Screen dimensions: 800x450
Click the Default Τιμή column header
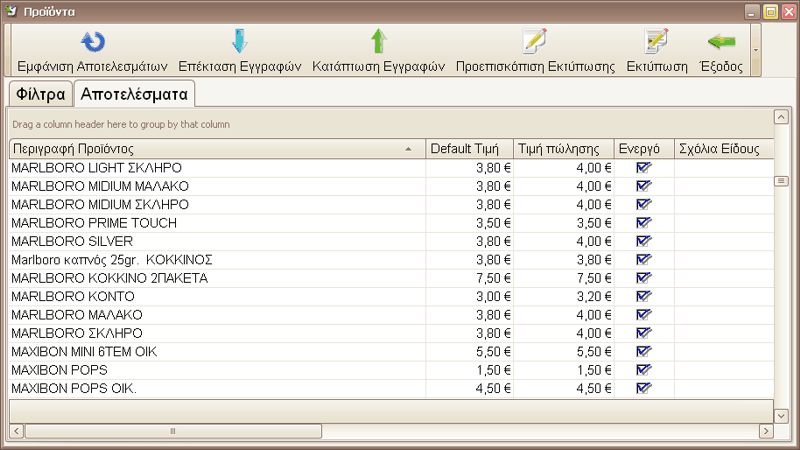pos(469,148)
